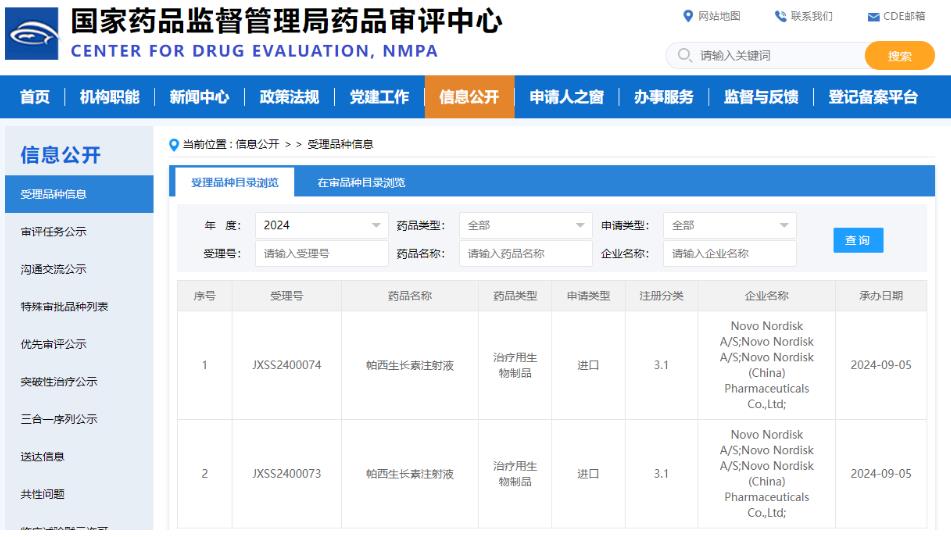Click the CDE logo icon
The width and height of the screenshot is (951, 537).
pos(33,36)
